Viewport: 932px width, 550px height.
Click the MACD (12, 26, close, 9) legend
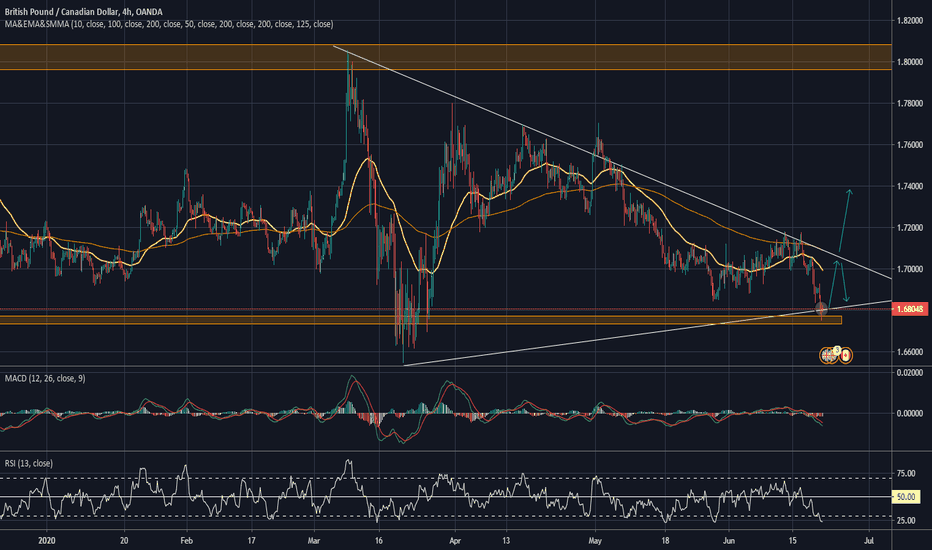pyautogui.click(x=45, y=378)
